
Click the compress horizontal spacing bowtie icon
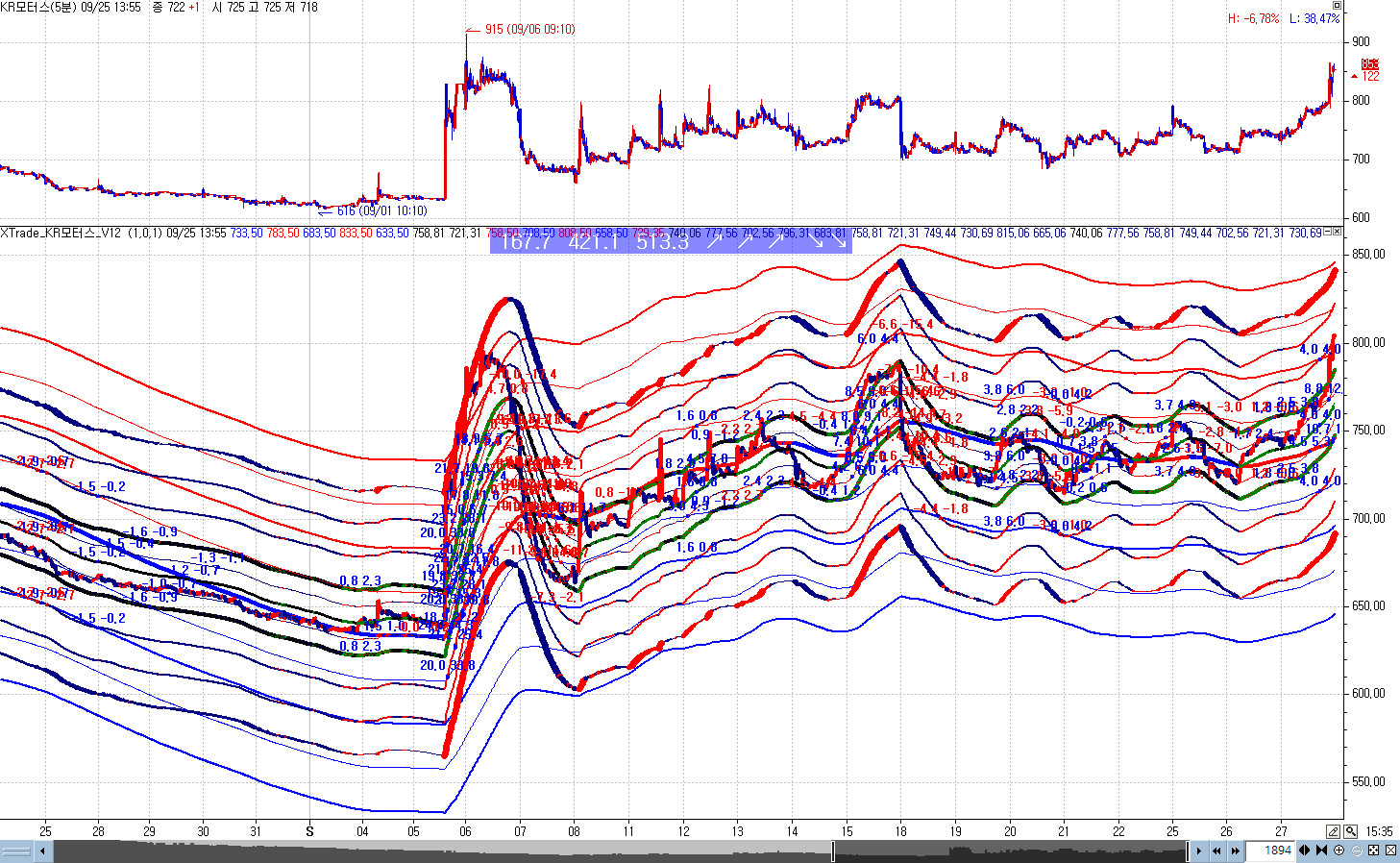click(x=1321, y=851)
